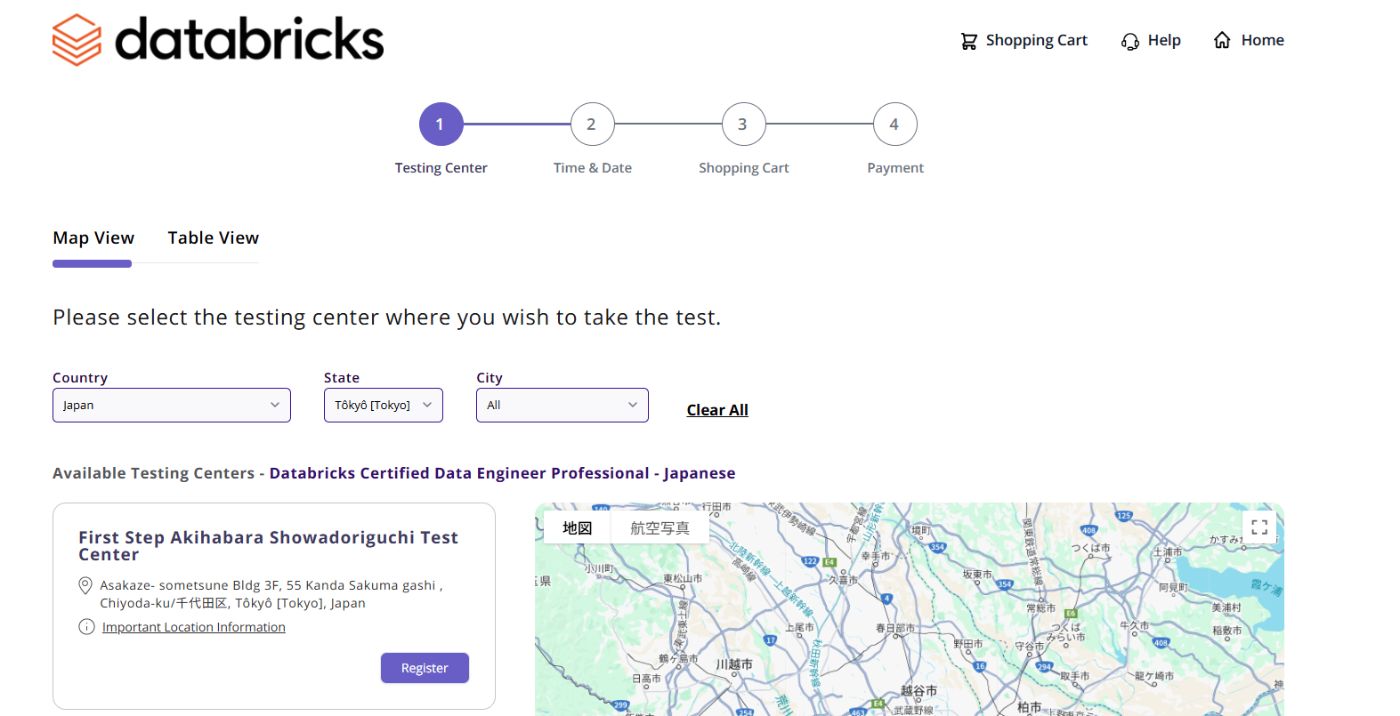This screenshot has width=1400, height=716.
Task: Select step 2 Time & Date circle
Action: [x=592, y=125]
